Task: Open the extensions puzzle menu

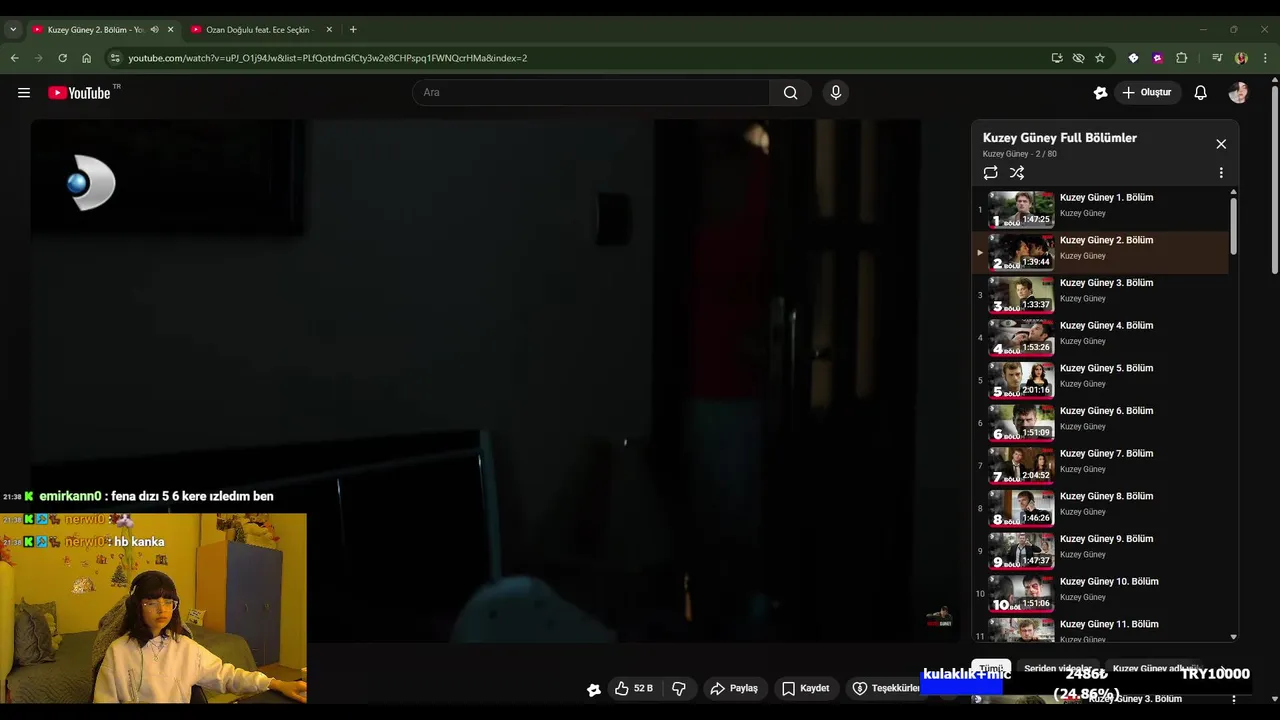Action: 1182,58
